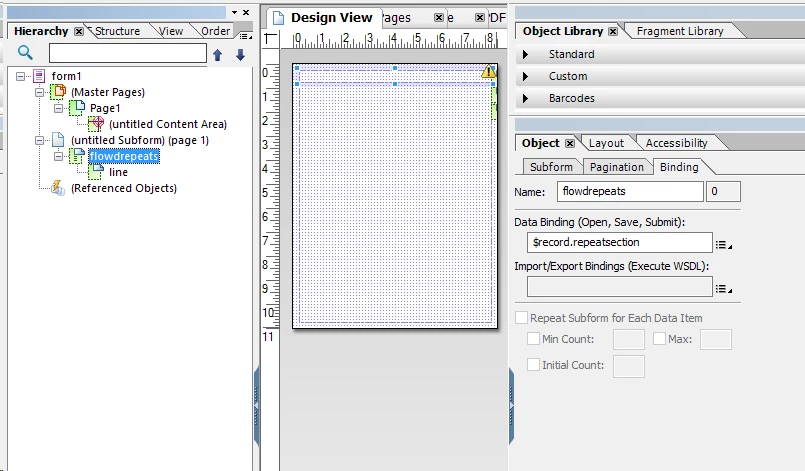
Task: Click the Design View document icon
Action: point(278,18)
